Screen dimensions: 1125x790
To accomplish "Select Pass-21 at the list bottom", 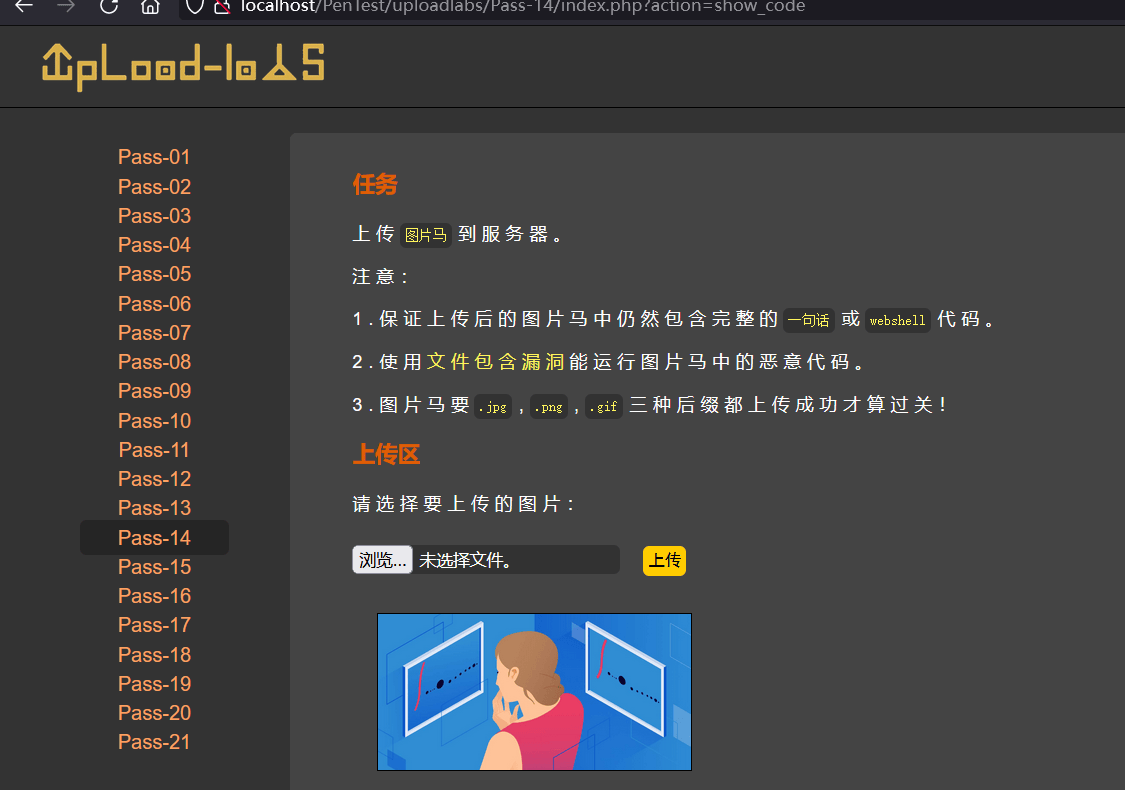I will click(154, 742).
